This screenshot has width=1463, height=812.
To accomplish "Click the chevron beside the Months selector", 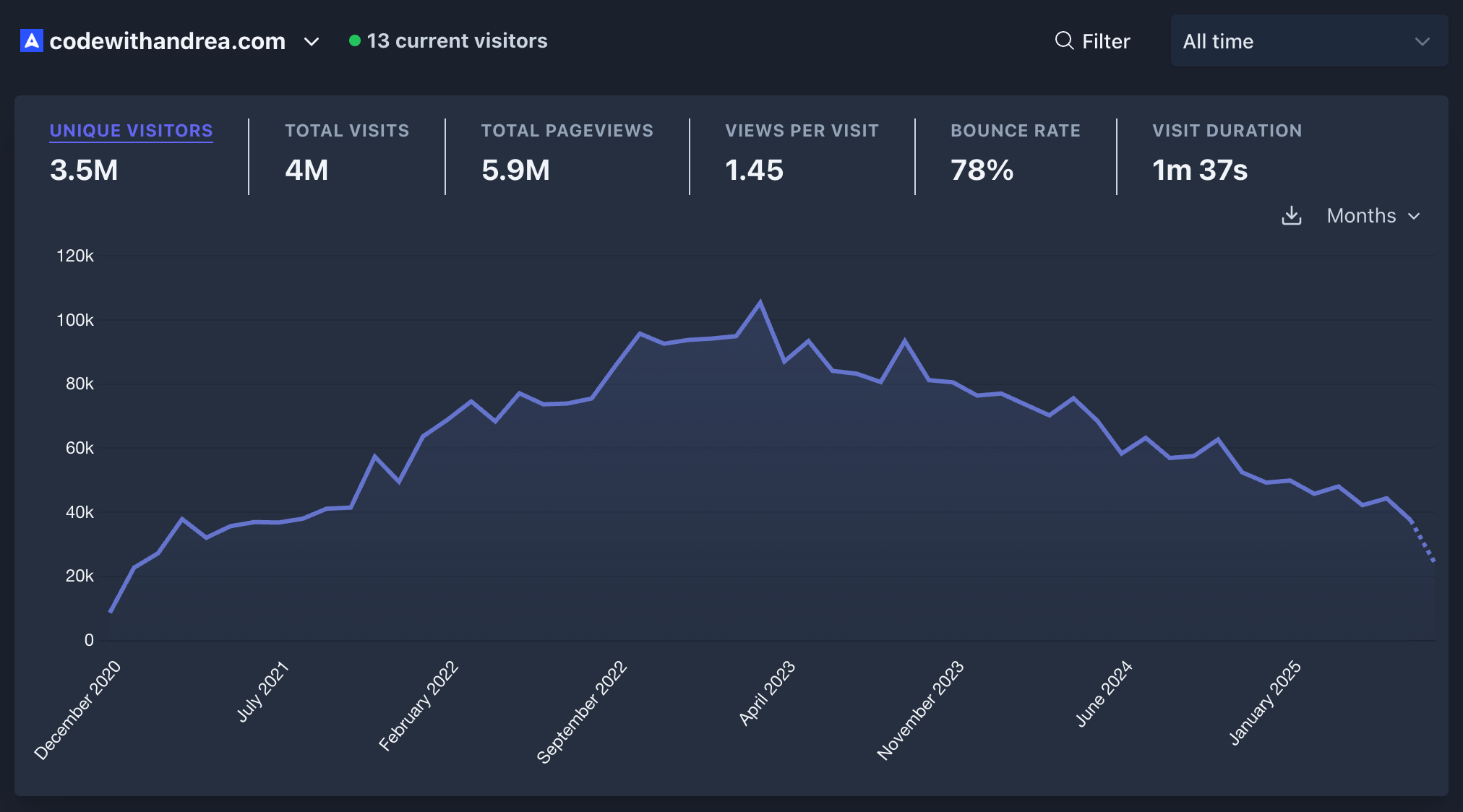I will click(x=1415, y=215).
